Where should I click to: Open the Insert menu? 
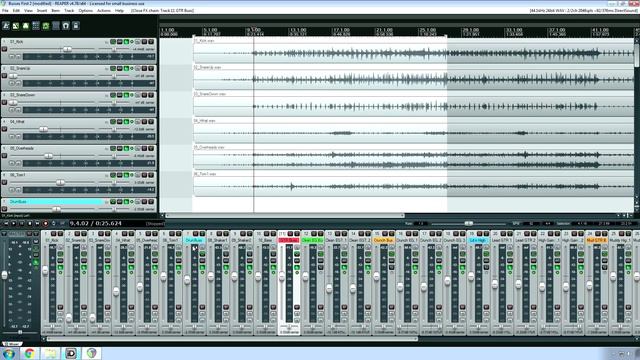click(42, 11)
